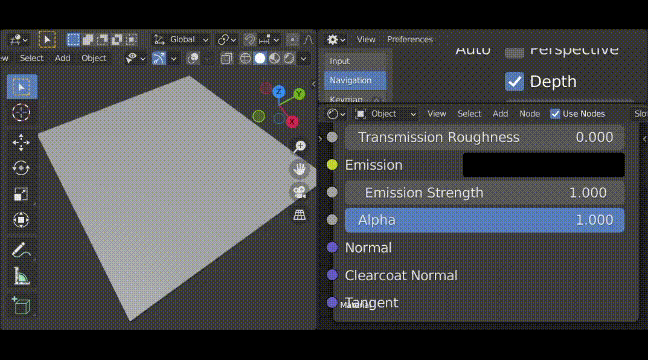Activate the Measure tool

[x=21, y=276]
